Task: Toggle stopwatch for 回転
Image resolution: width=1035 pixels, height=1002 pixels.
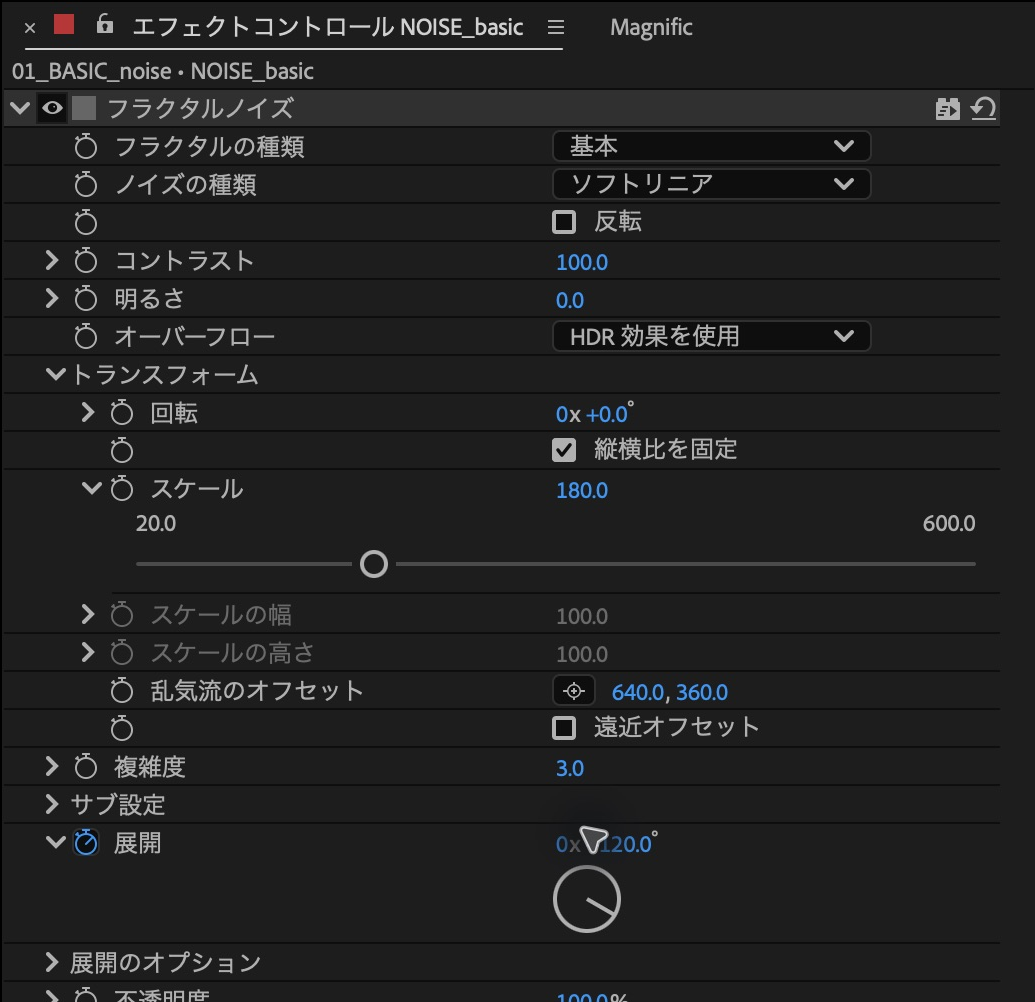Action: (x=121, y=413)
